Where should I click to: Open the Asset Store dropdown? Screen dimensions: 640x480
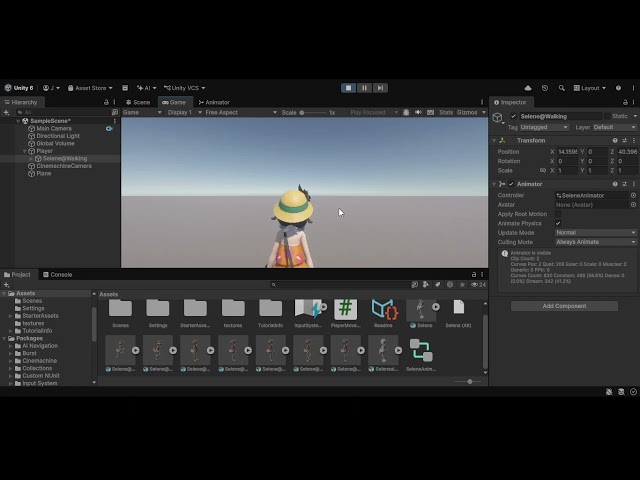click(x=90, y=88)
